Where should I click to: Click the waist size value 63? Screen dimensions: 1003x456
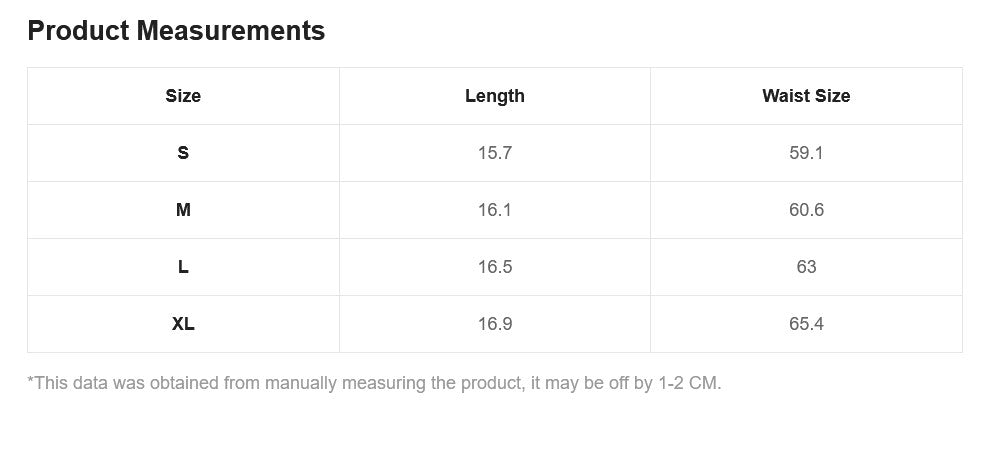click(x=806, y=267)
